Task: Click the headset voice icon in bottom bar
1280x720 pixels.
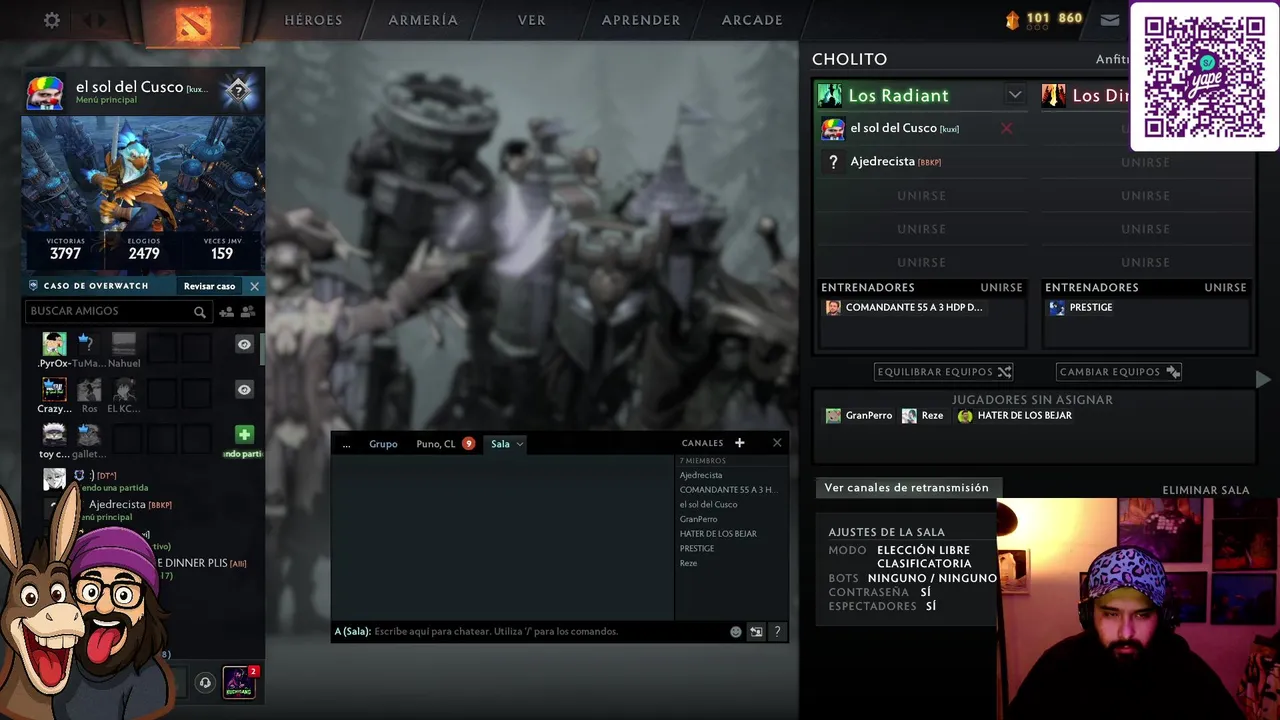Action: pyautogui.click(x=205, y=683)
